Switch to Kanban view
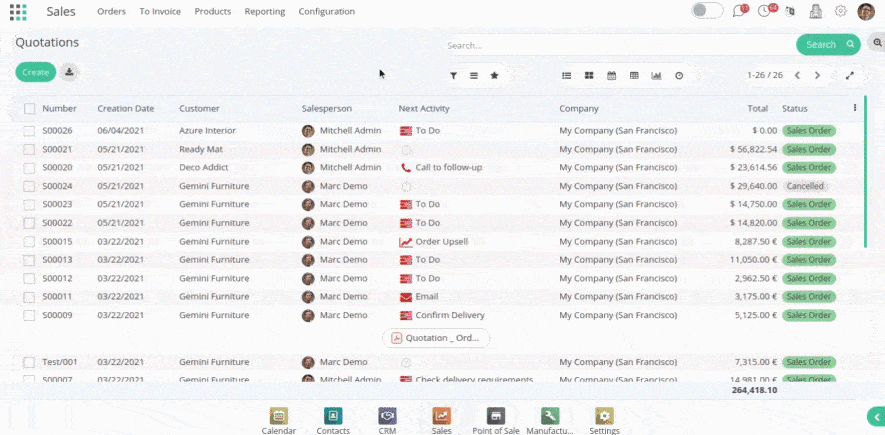Screen dimensions: 885x435 (589, 75)
